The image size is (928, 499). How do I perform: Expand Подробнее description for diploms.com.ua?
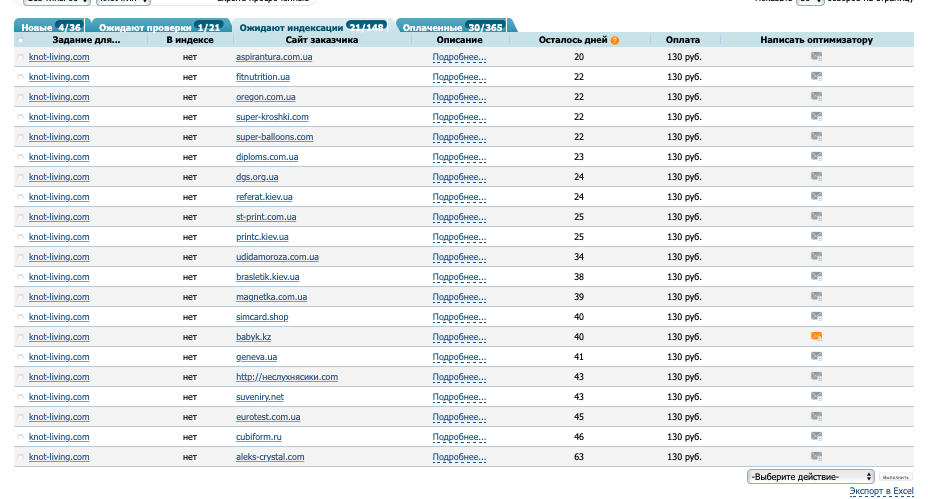[x=459, y=157]
